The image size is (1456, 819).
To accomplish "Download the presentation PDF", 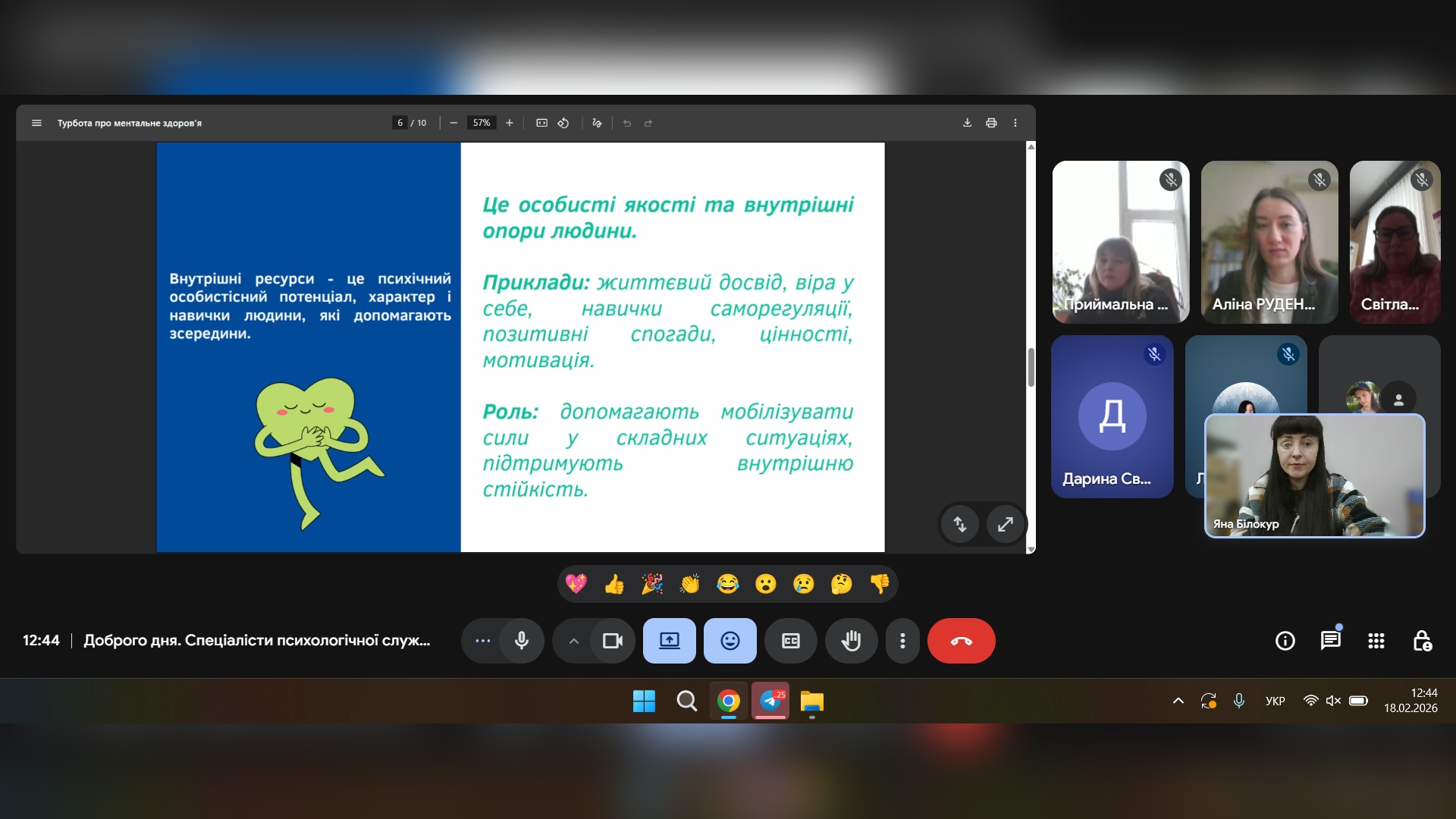I will (967, 123).
